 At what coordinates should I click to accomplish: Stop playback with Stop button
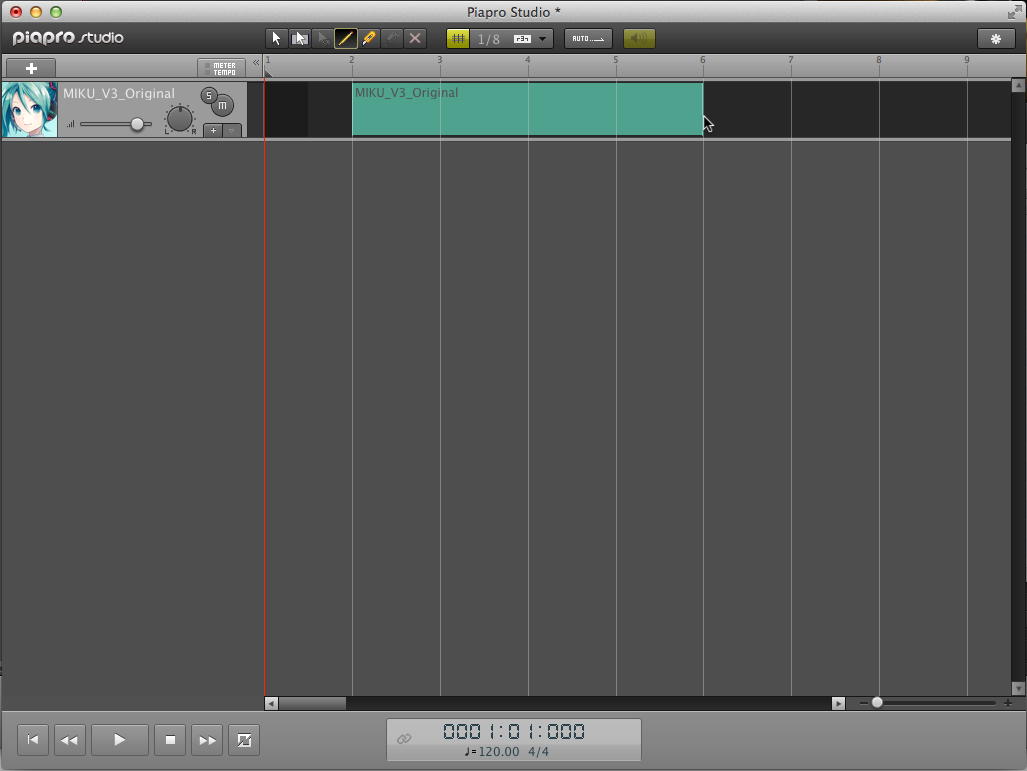tap(170, 740)
